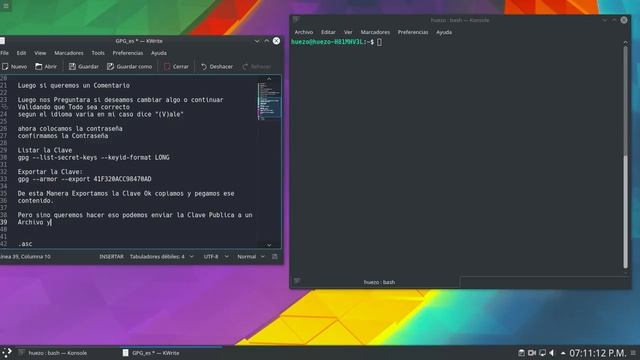Open Konsole's Ayuda menu
640x360 pixels.
[x=444, y=32]
